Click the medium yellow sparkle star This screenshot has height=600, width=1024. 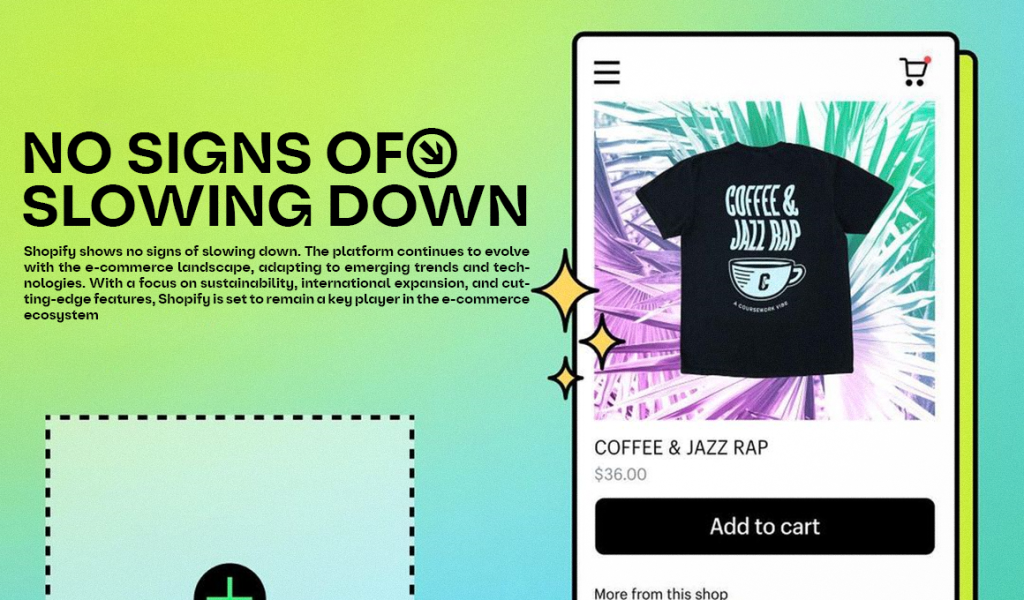click(x=601, y=341)
